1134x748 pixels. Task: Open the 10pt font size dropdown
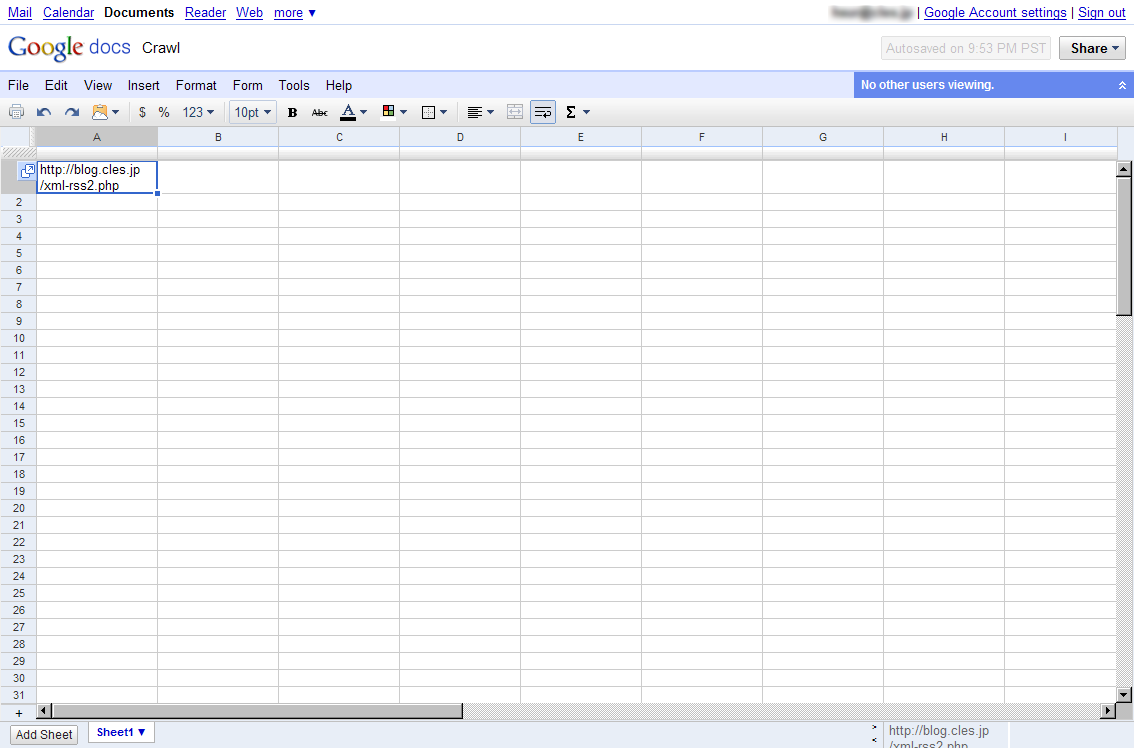(x=253, y=112)
